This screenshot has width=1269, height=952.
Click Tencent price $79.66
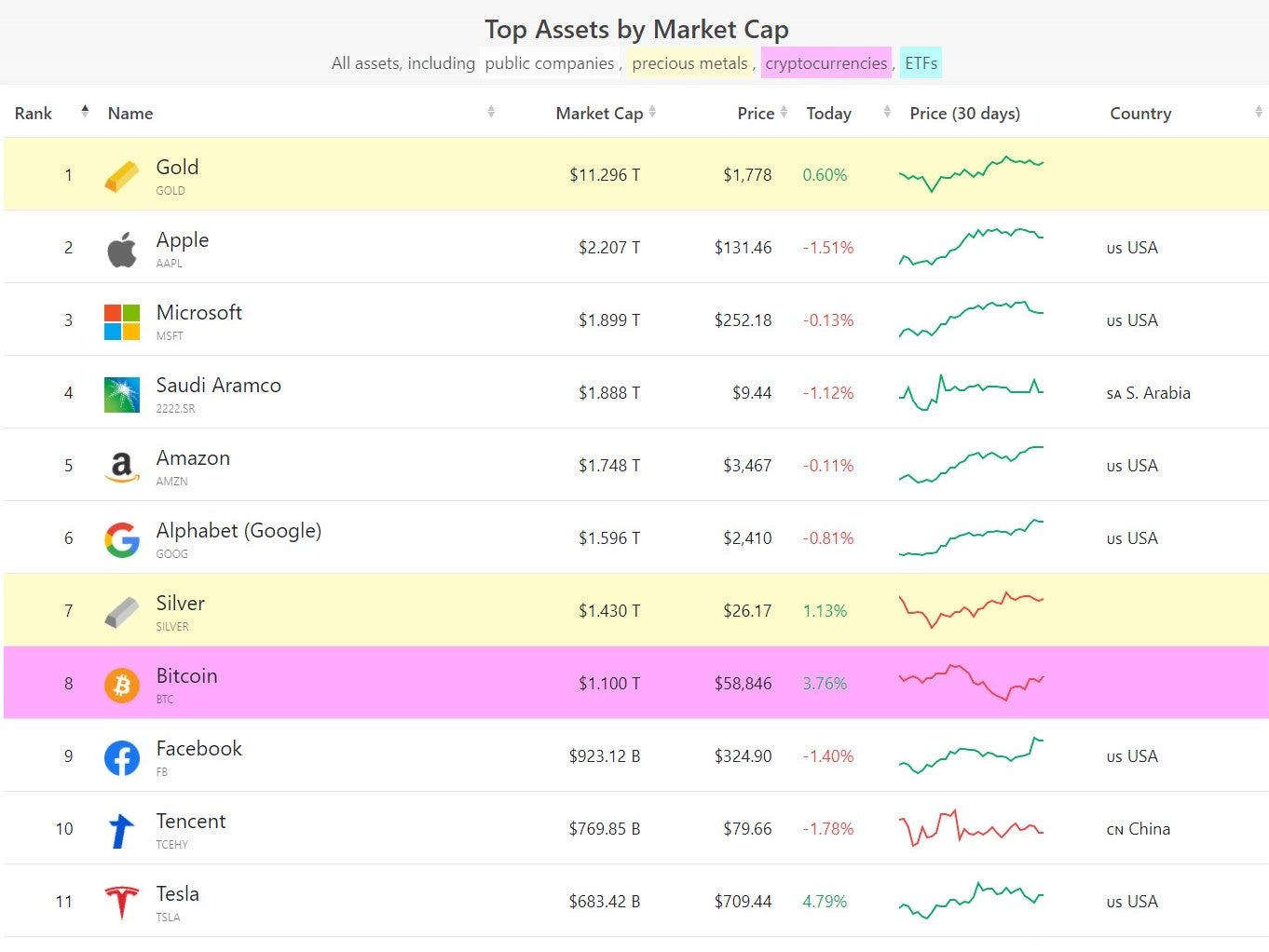pos(747,829)
